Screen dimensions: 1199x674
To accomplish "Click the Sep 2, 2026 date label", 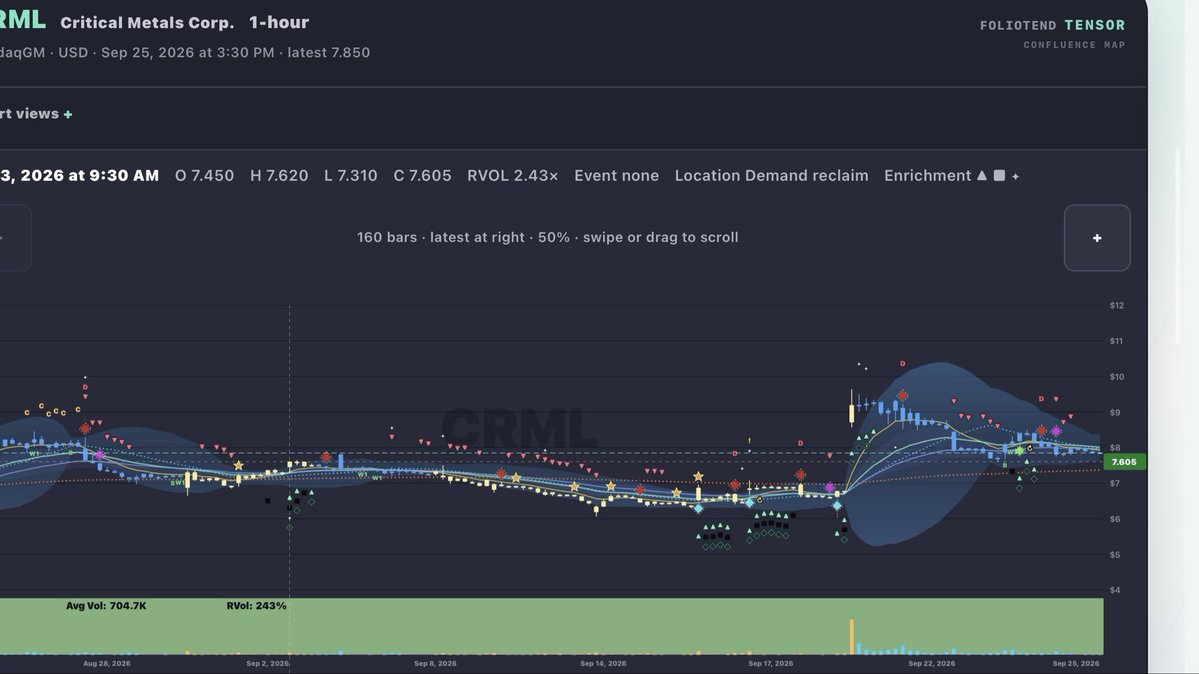I will (268, 663).
